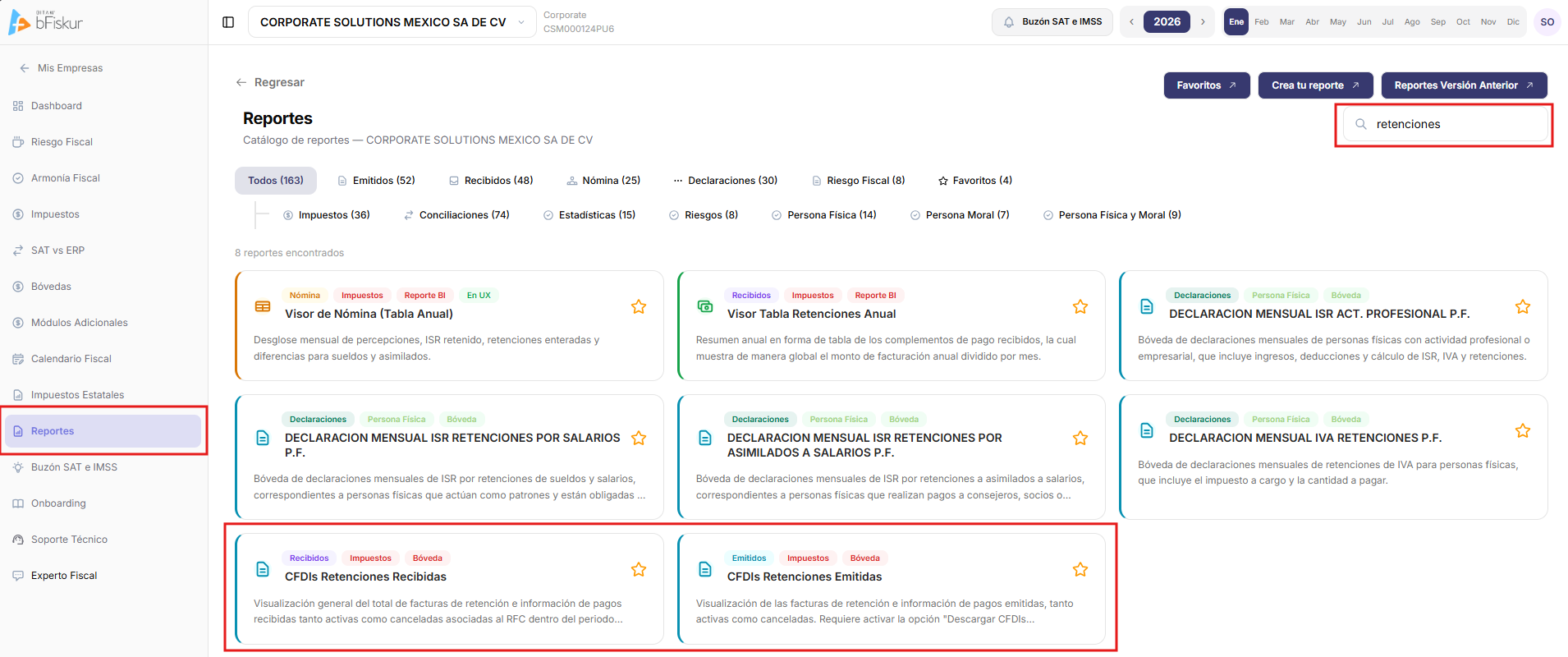Toggle the sidebar collapse icon

(x=228, y=22)
